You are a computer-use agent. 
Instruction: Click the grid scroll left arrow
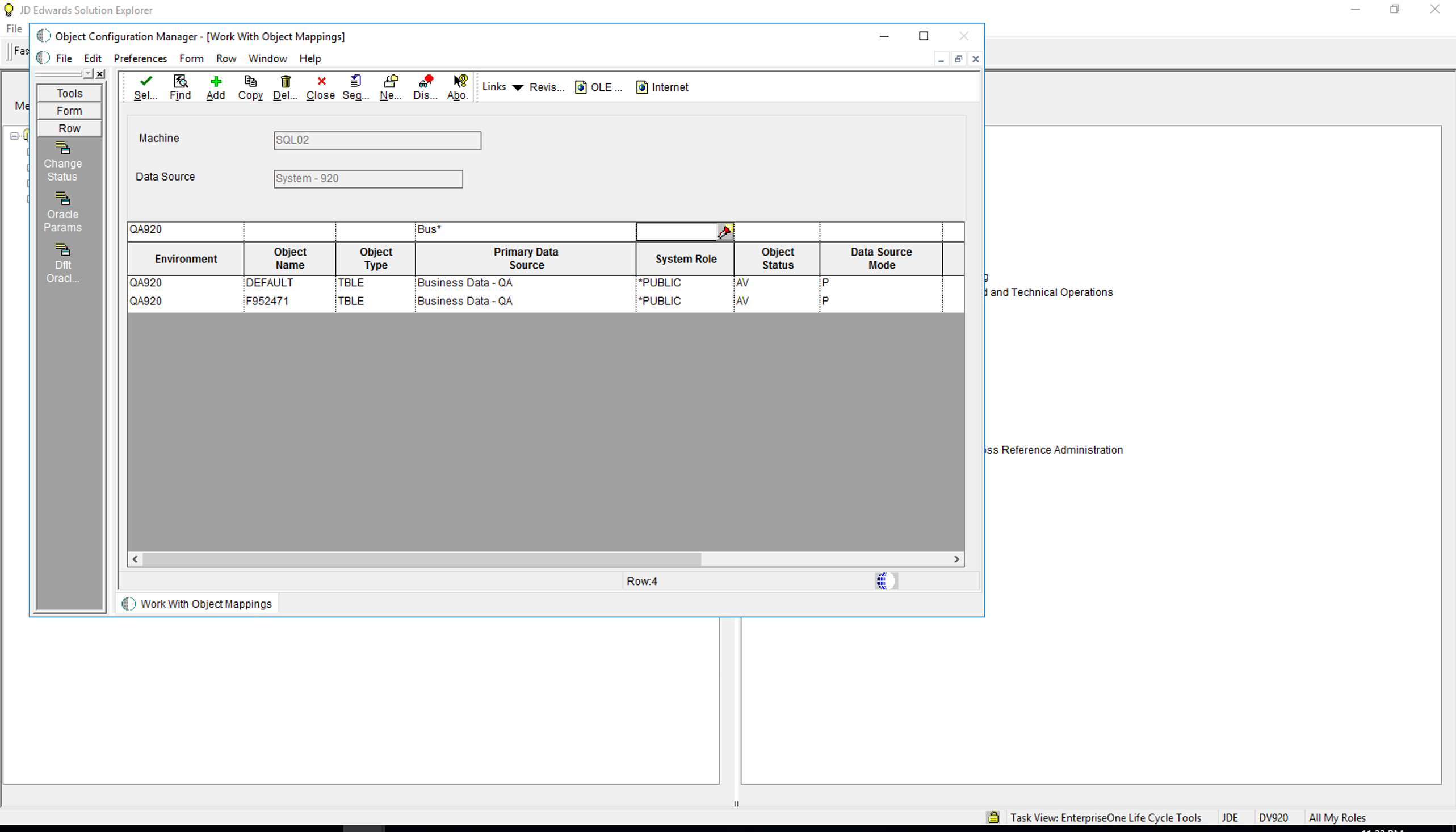[x=135, y=559]
